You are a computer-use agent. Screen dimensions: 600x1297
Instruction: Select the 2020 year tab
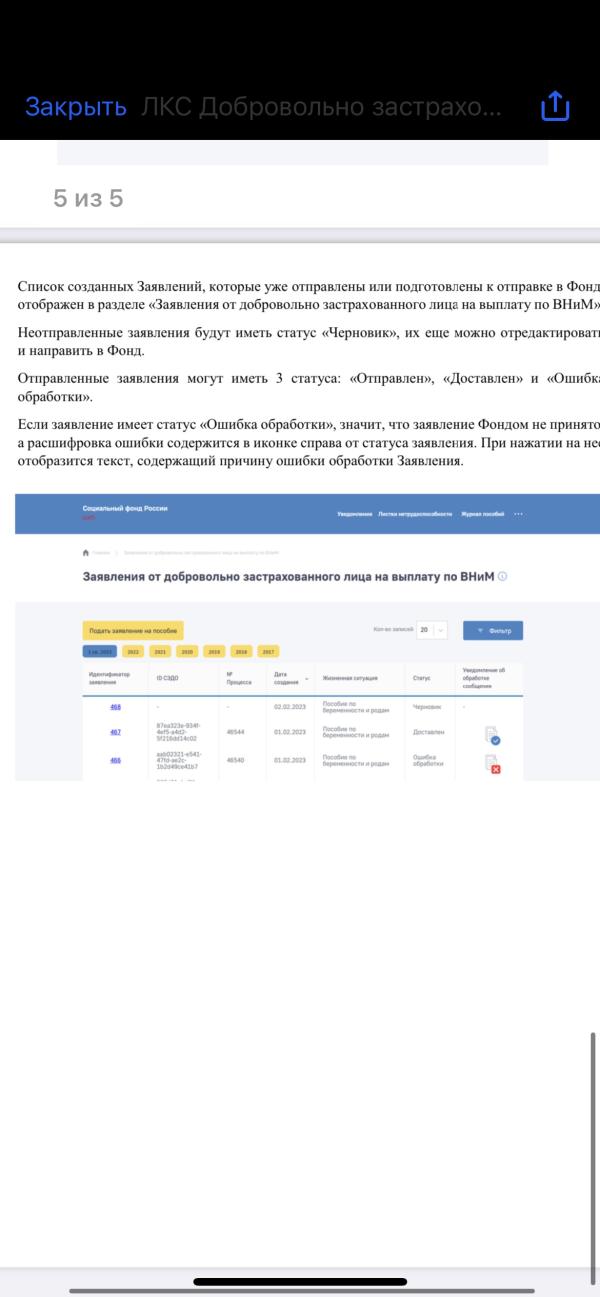[x=187, y=651]
